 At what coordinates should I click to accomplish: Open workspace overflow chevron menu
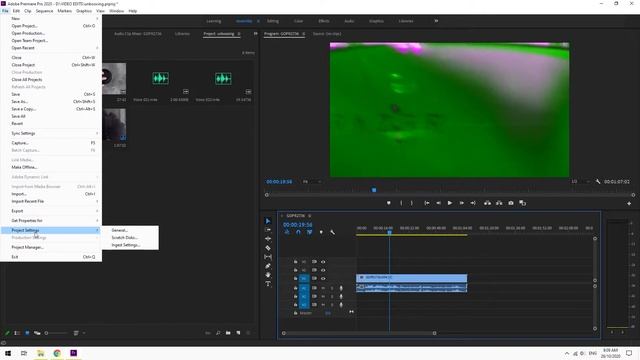pos(436,21)
